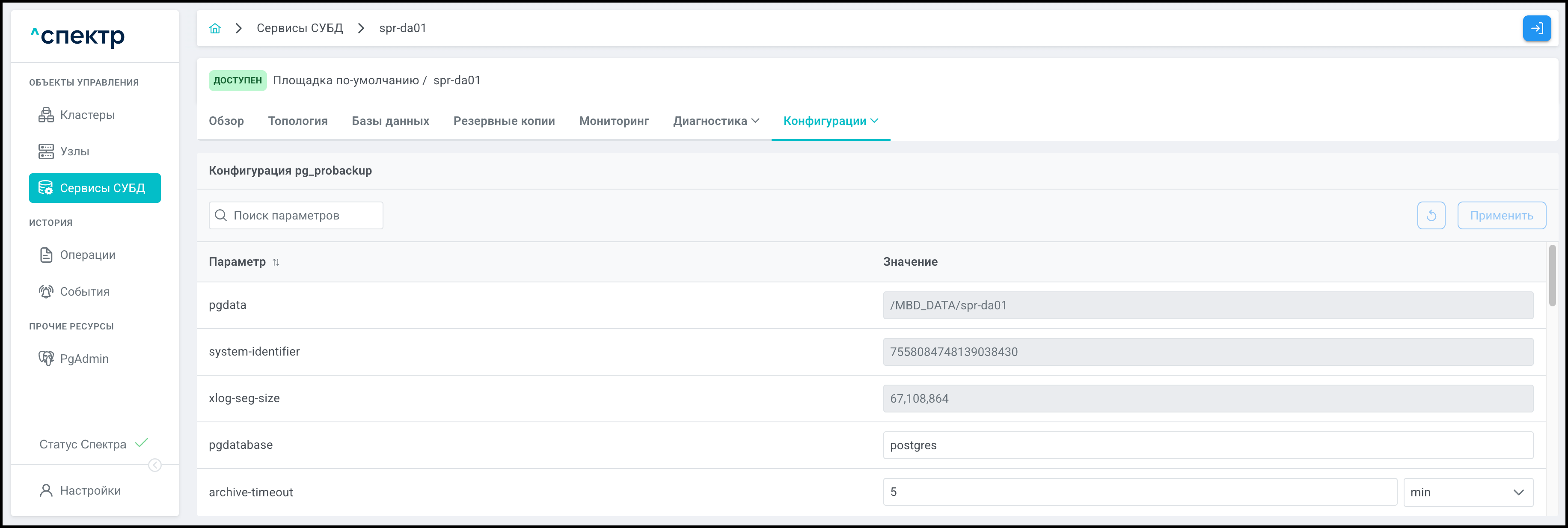Click the pgdatabase value field
This screenshot has height=528, width=1568.
coord(1208,445)
